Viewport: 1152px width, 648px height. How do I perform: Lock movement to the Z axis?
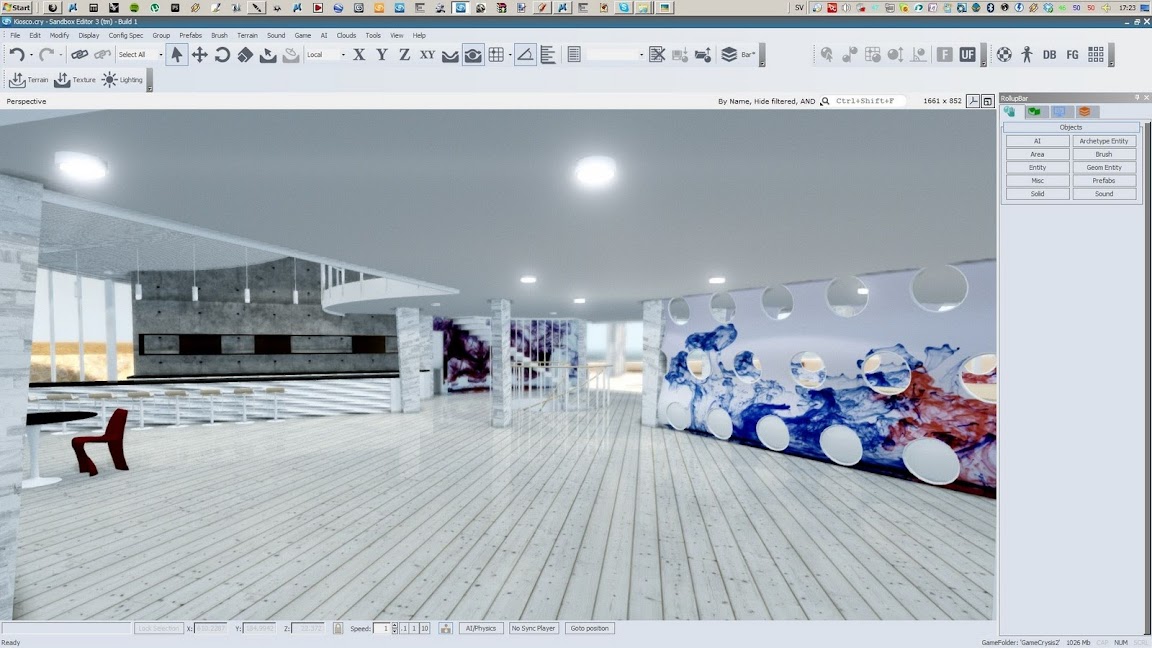(x=404, y=54)
